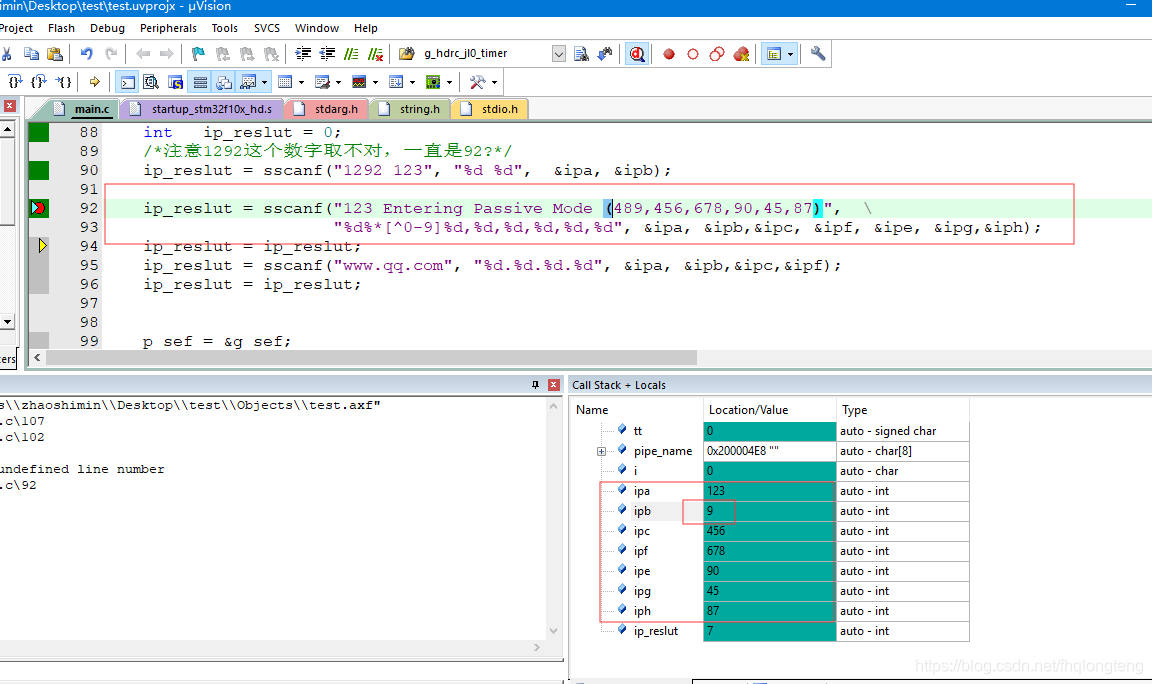Click the Copy toolbar icon
The image size is (1152, 684).
pyautogui.click(x=31, y=54)
